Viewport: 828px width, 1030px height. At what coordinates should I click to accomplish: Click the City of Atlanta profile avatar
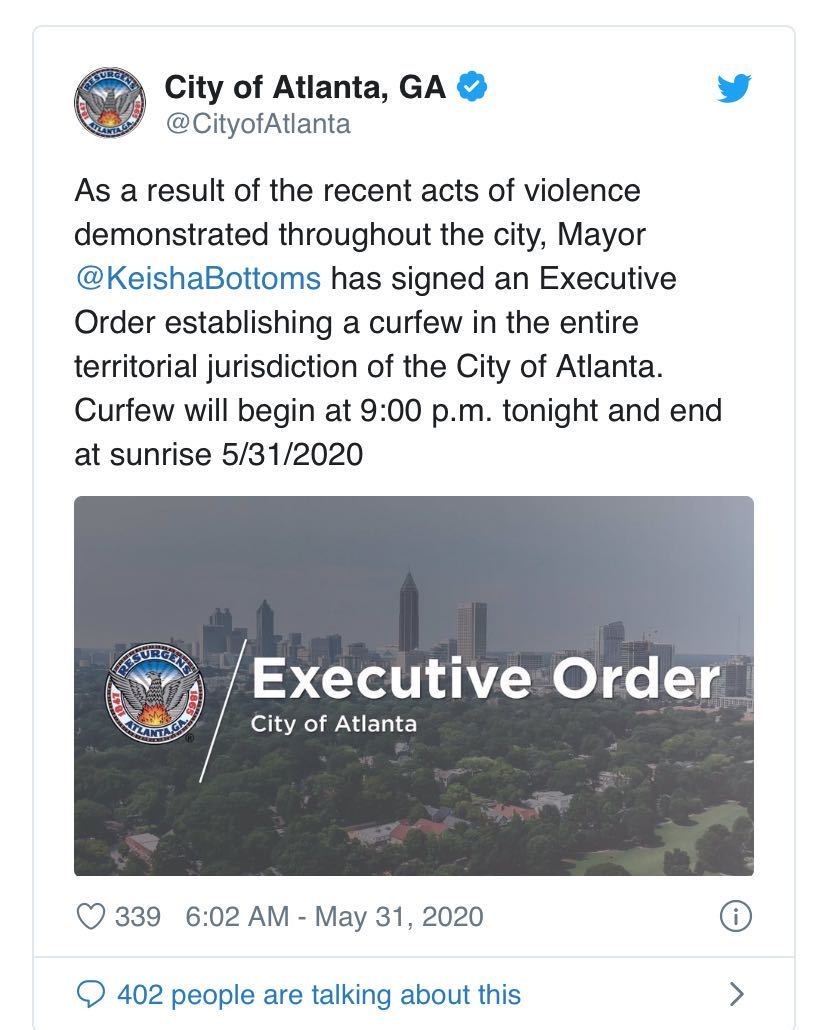pos(112,104)
